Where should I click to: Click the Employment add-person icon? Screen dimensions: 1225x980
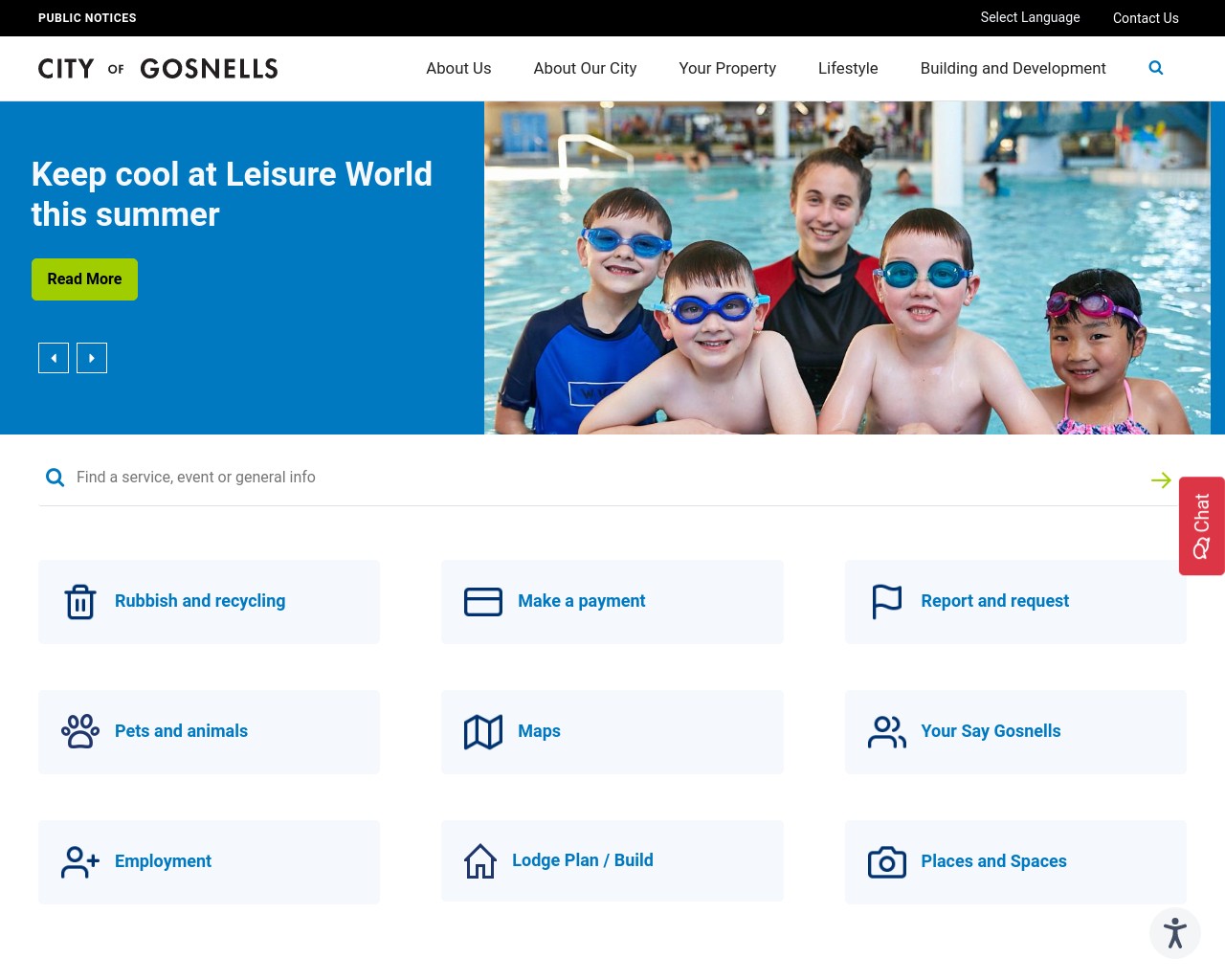click(80, 861)
